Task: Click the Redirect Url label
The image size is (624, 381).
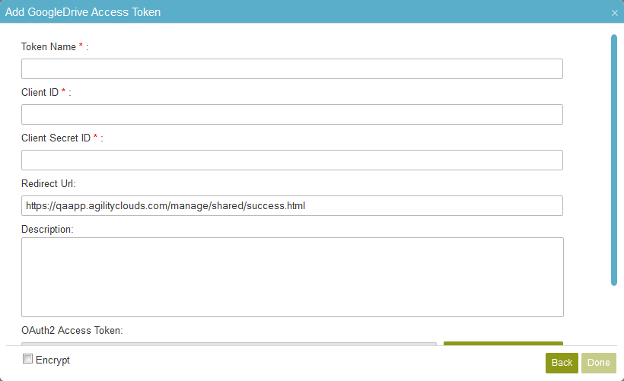Action: click(x=48, y=184)
